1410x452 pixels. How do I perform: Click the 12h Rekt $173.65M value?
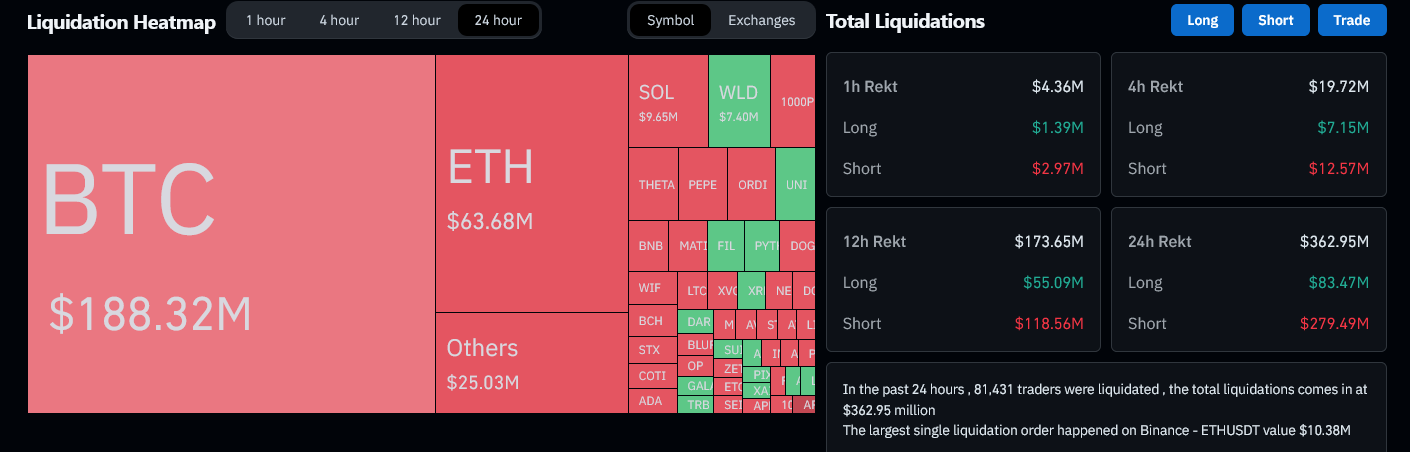pos(1049,241)
